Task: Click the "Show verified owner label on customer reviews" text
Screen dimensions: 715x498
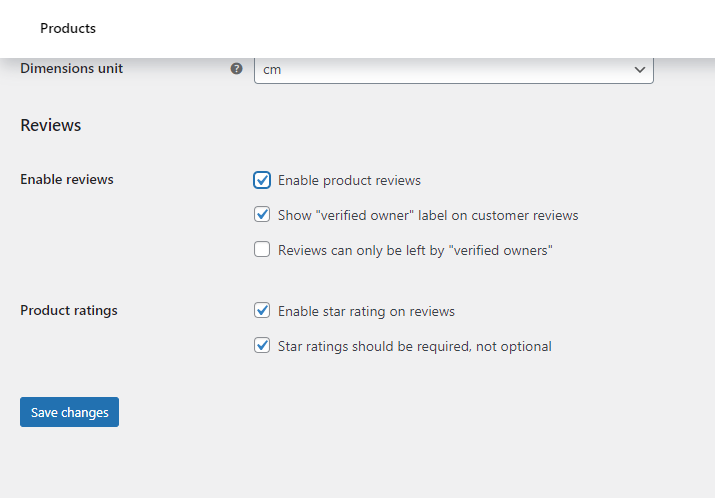Action: point(428,215)
